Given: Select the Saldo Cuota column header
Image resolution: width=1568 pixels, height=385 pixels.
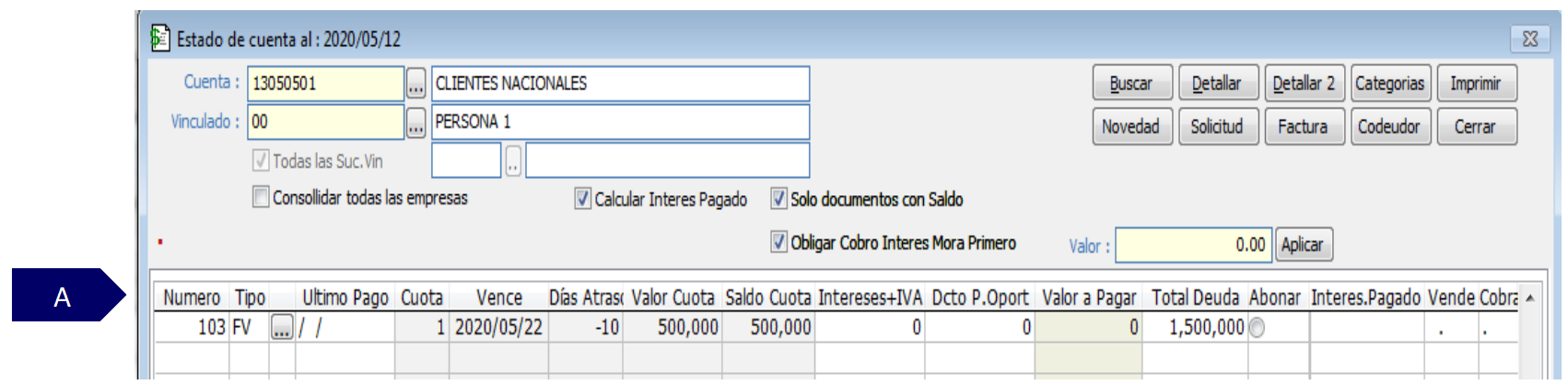Looking at the screenshot, I should (x=768, y=298).
